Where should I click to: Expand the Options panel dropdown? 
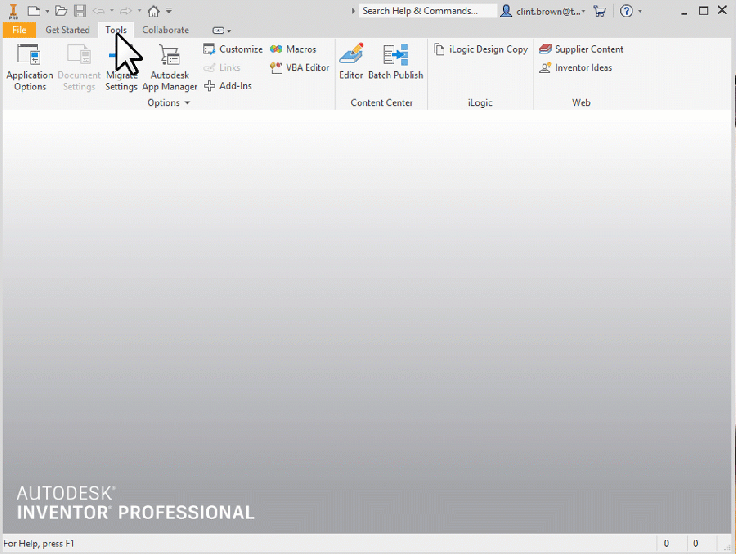(187, 103)
